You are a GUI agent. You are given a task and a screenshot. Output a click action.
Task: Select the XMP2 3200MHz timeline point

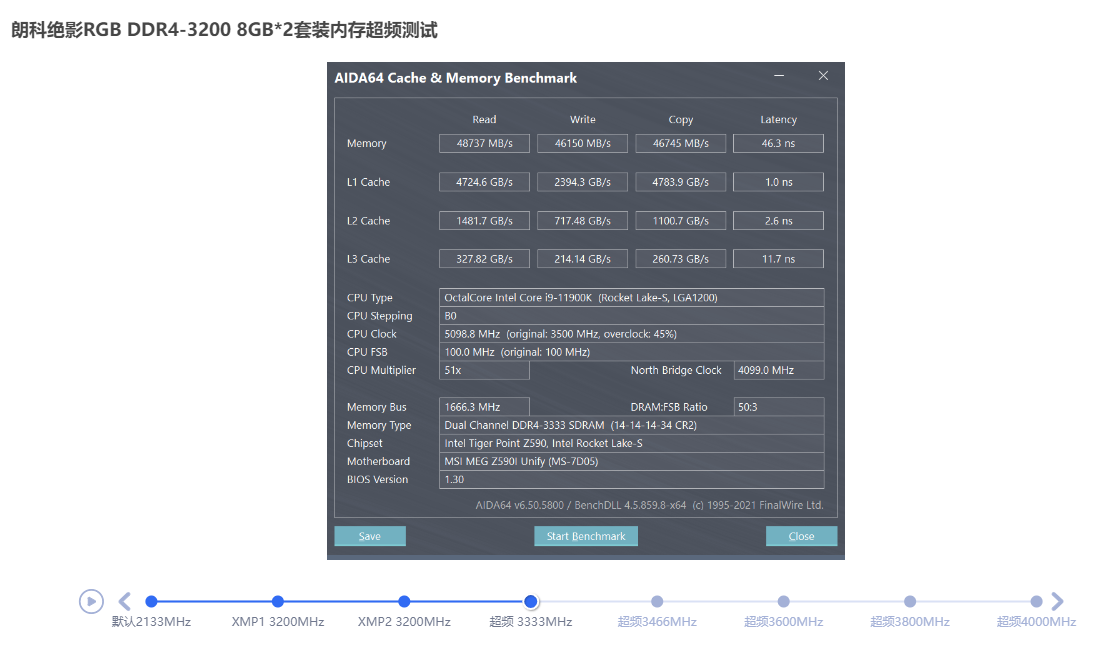click(404, 601)
